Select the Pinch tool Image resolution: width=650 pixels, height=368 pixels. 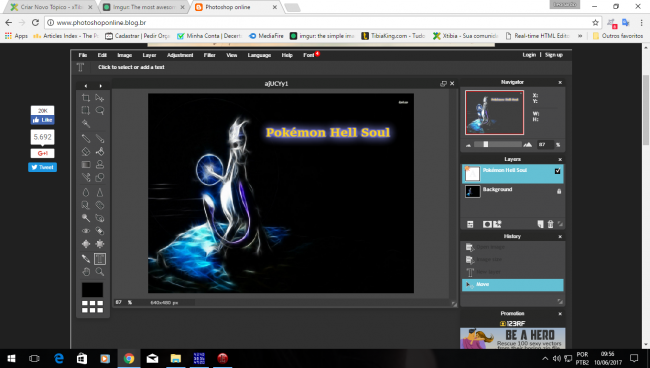99,244
